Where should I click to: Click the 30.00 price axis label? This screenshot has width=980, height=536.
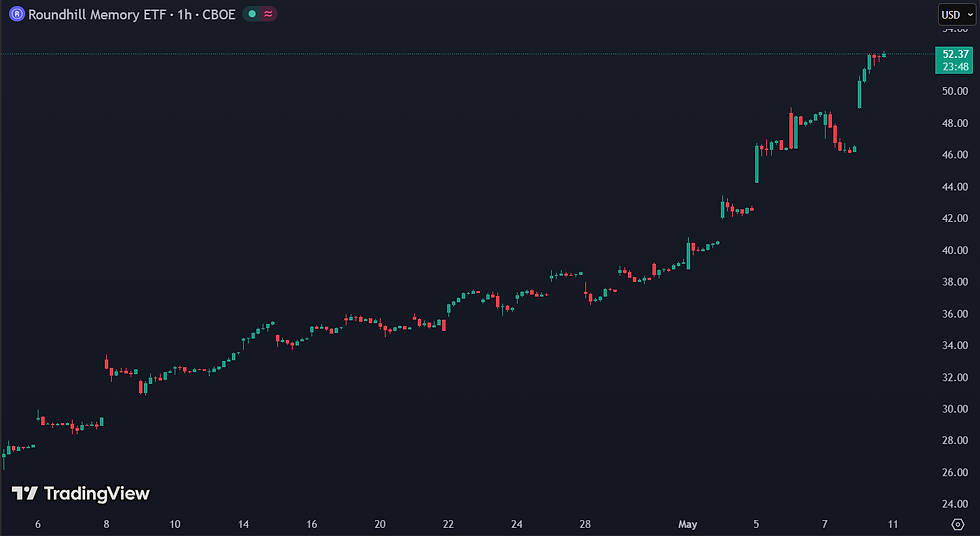pyautogui.click(x=955, y=409)
